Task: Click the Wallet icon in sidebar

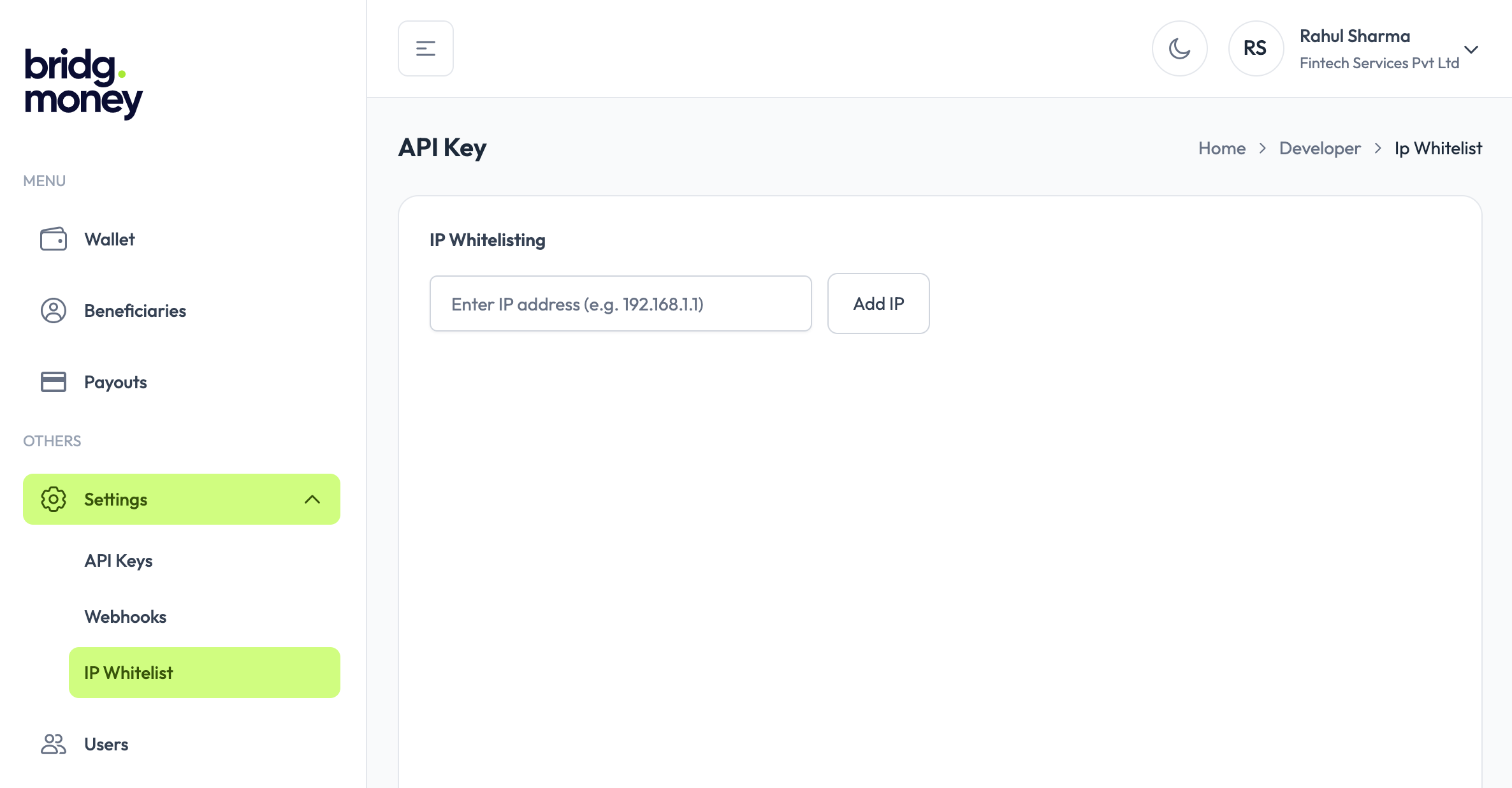Action: (54, 240)
